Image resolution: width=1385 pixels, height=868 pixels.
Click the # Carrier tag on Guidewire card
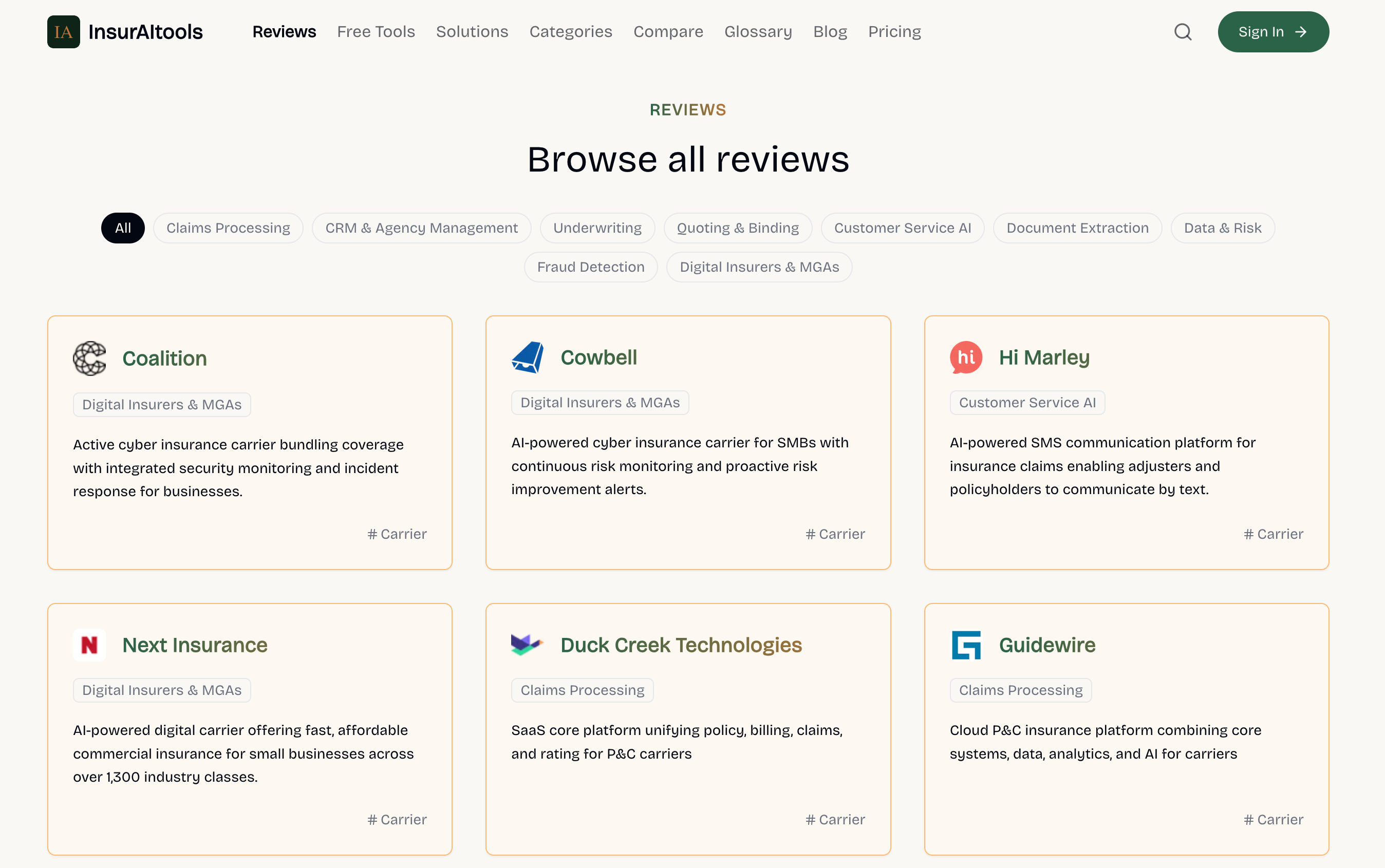[1273, 819]
